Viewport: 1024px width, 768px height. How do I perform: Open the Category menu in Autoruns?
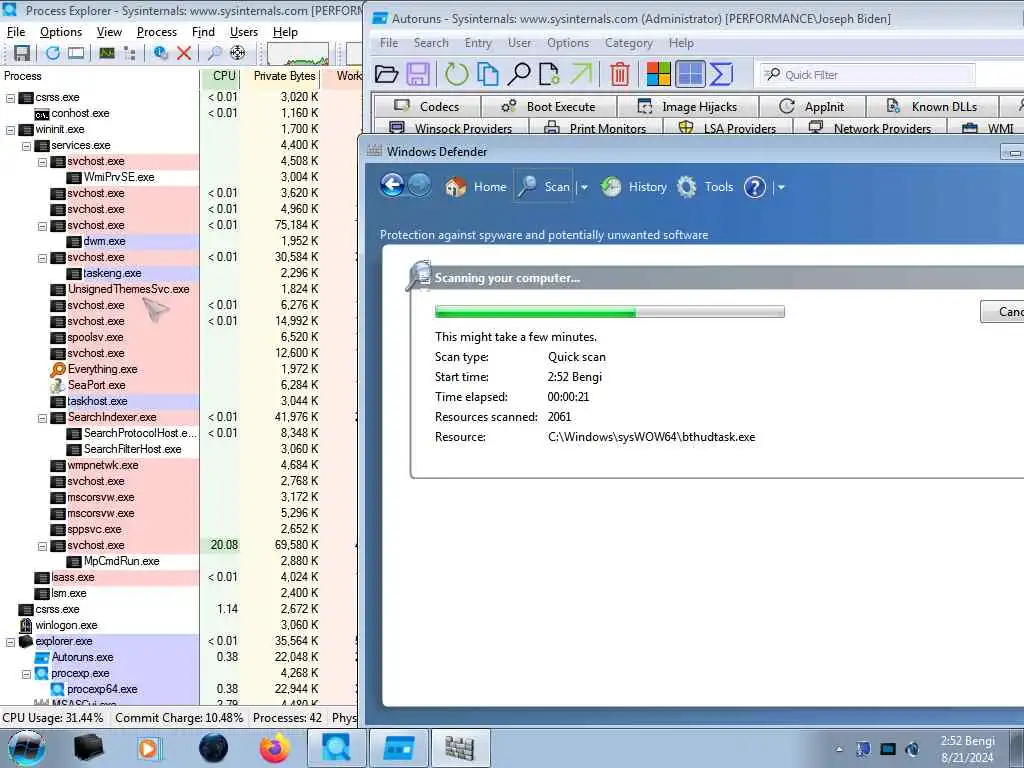click(628, 43)
